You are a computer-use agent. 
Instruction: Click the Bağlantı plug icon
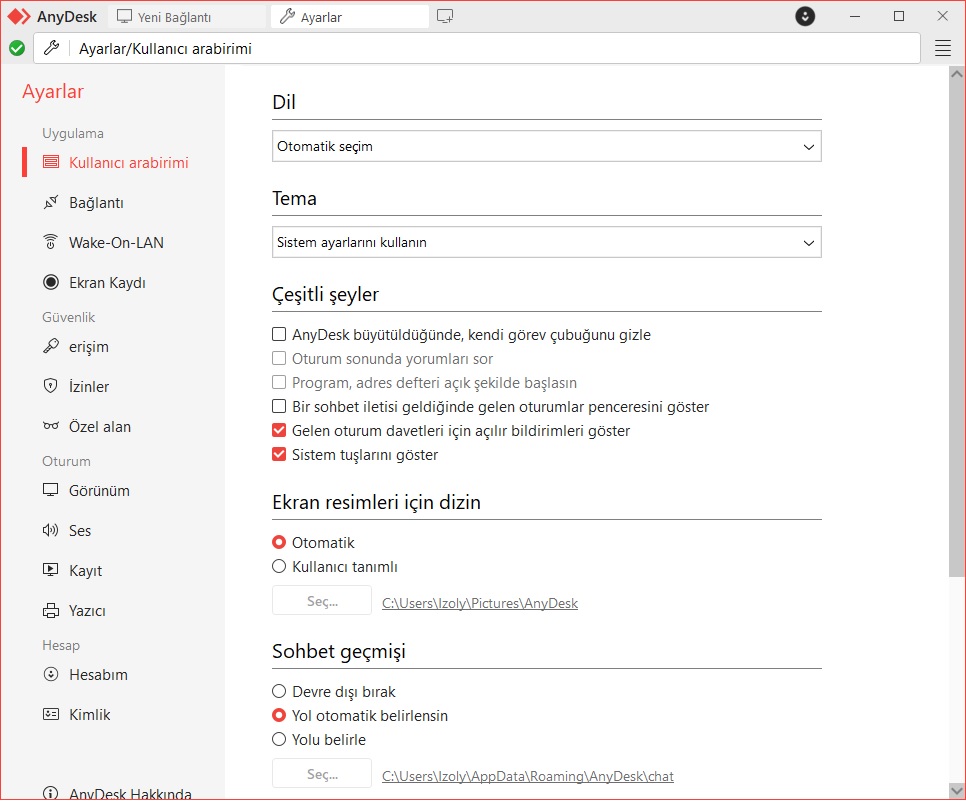(51, 202)
